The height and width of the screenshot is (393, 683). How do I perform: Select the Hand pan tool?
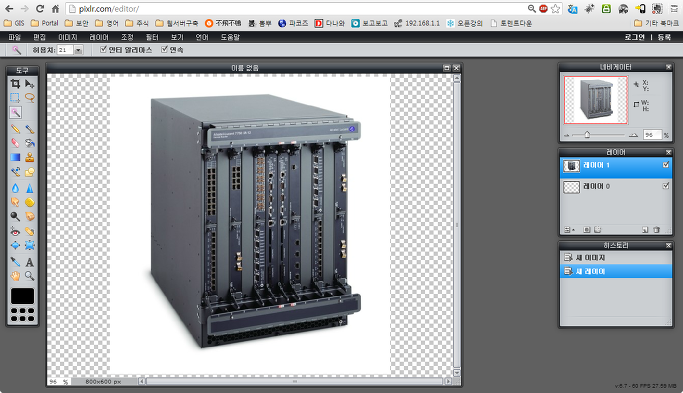[15, 276]
